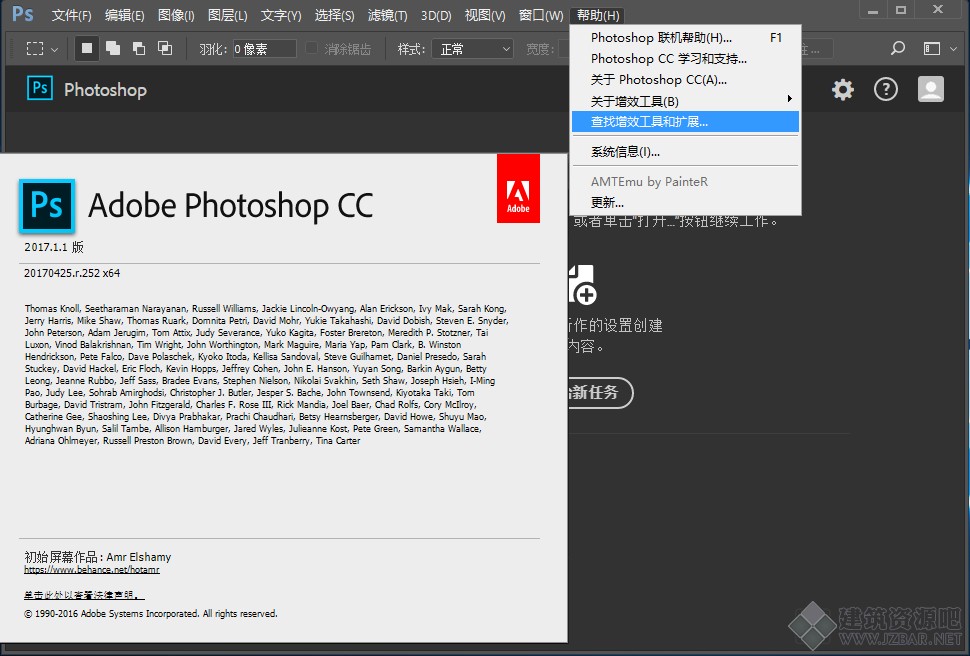Click the version text 2017.1.1 版

54,247
